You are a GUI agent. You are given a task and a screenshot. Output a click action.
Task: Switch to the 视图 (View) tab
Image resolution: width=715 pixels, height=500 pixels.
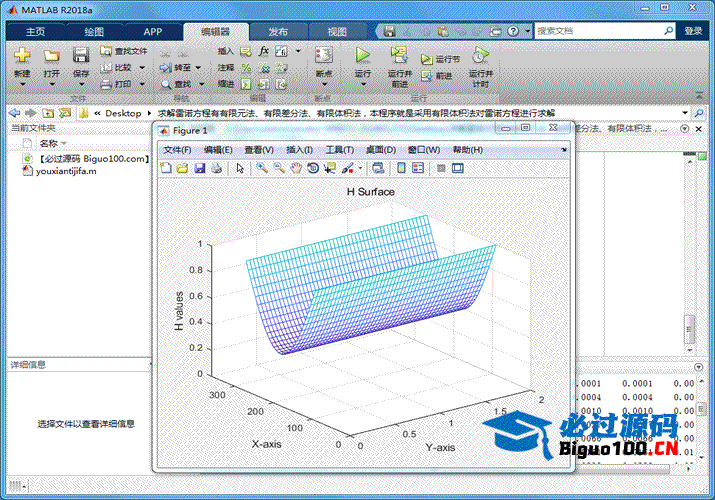click(x=337, y=31)
